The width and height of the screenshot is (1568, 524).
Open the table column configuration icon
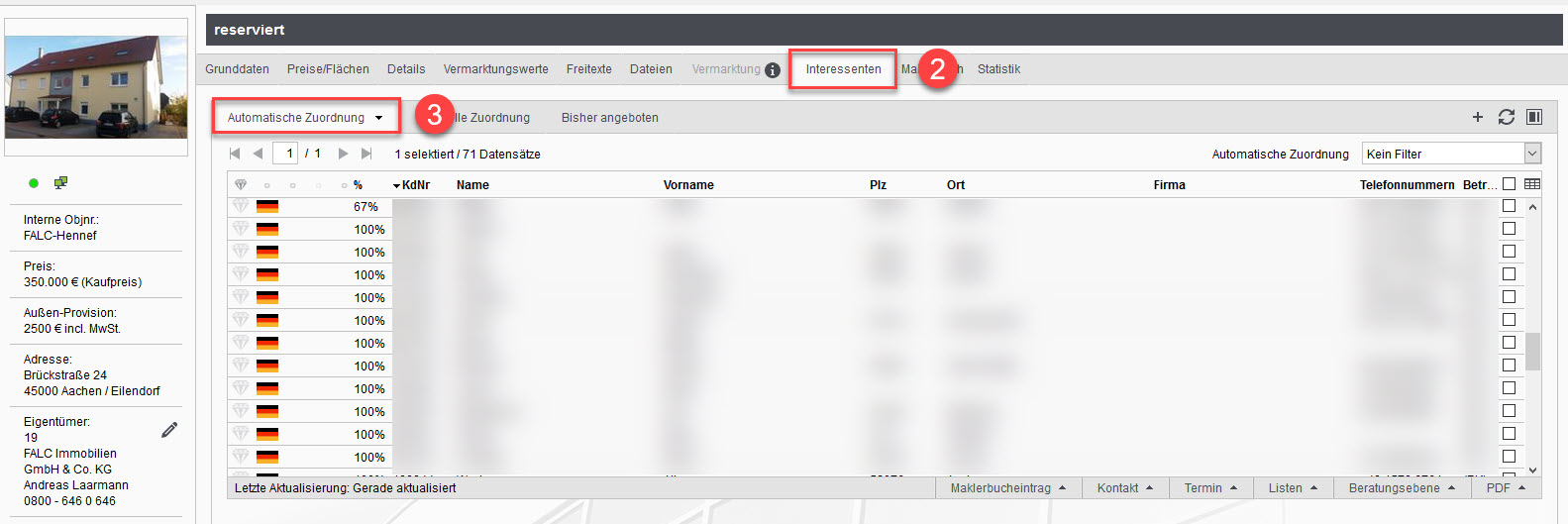(1532, 184)
